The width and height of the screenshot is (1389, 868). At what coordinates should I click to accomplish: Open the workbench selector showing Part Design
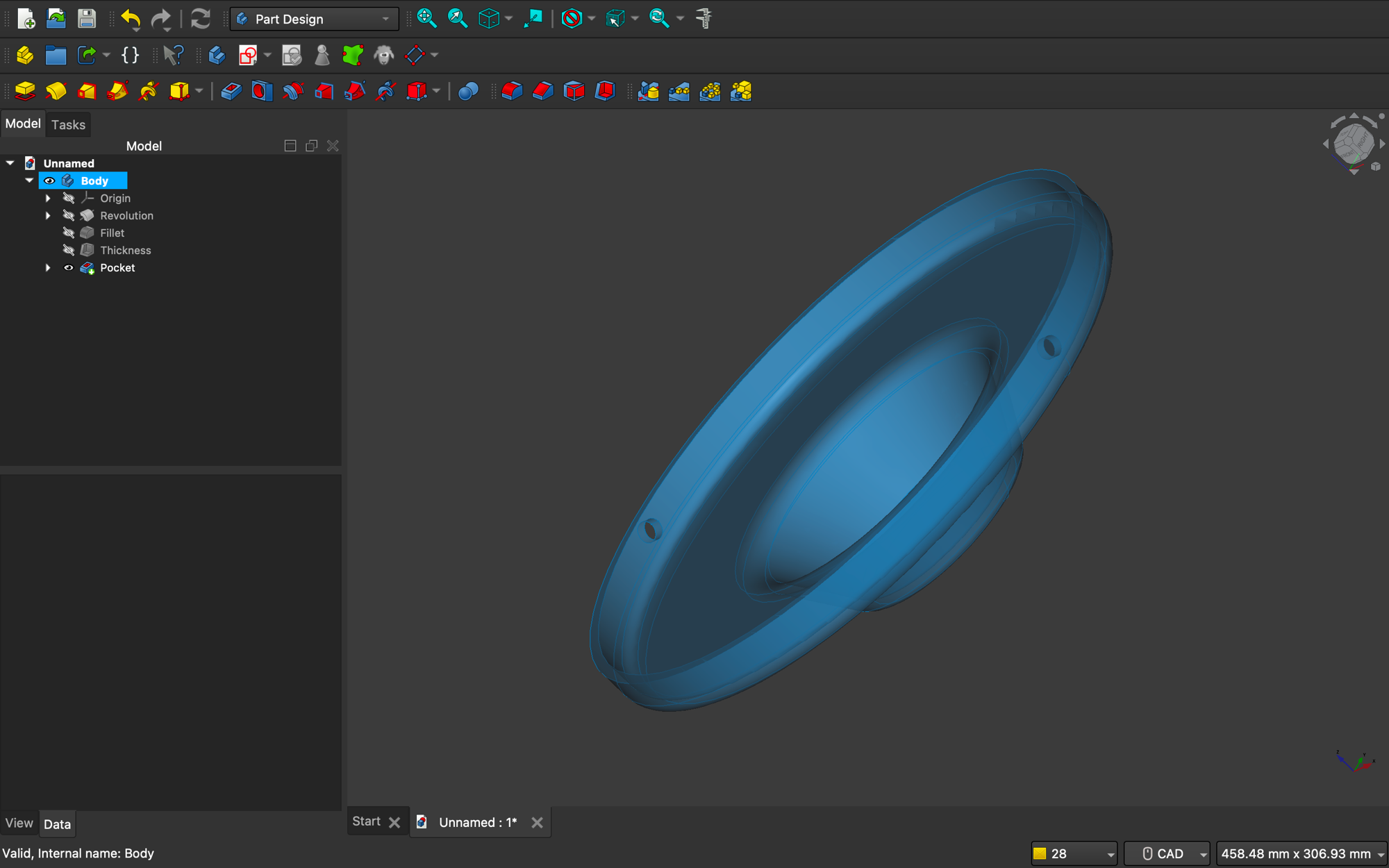point(314,19)
